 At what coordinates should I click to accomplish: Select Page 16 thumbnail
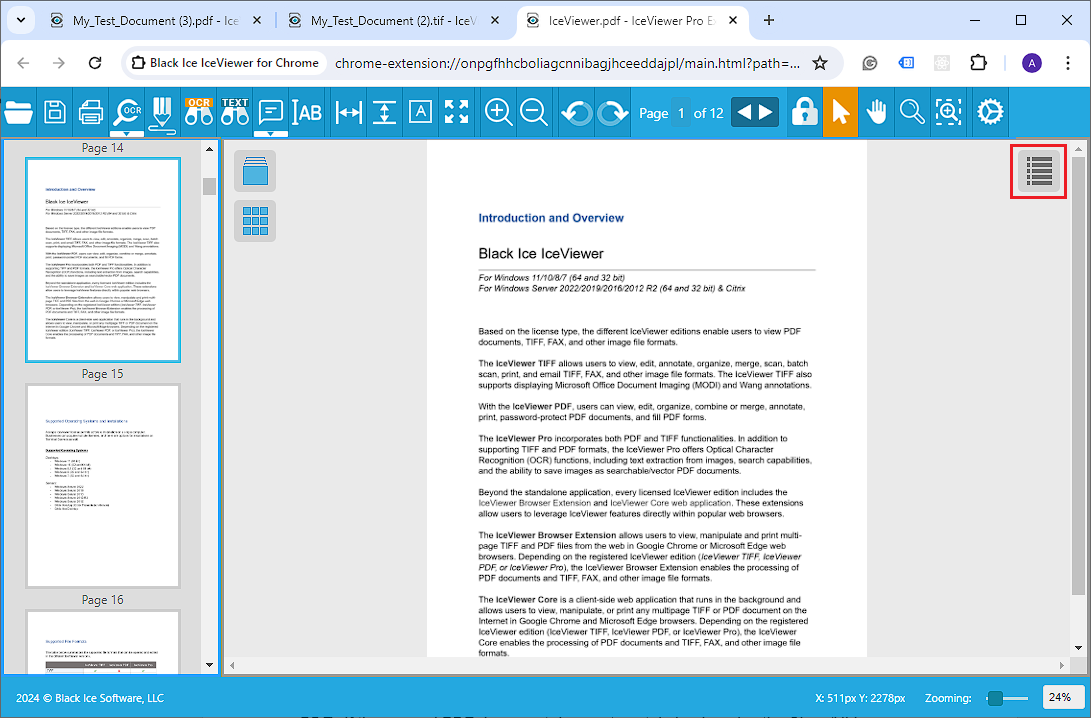[103, 641]
